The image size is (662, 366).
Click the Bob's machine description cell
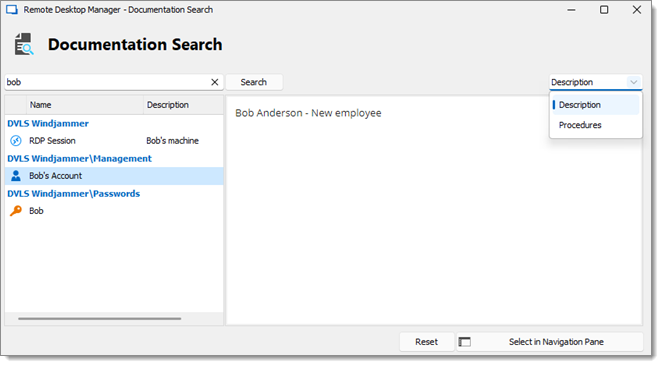click(172, 141)
